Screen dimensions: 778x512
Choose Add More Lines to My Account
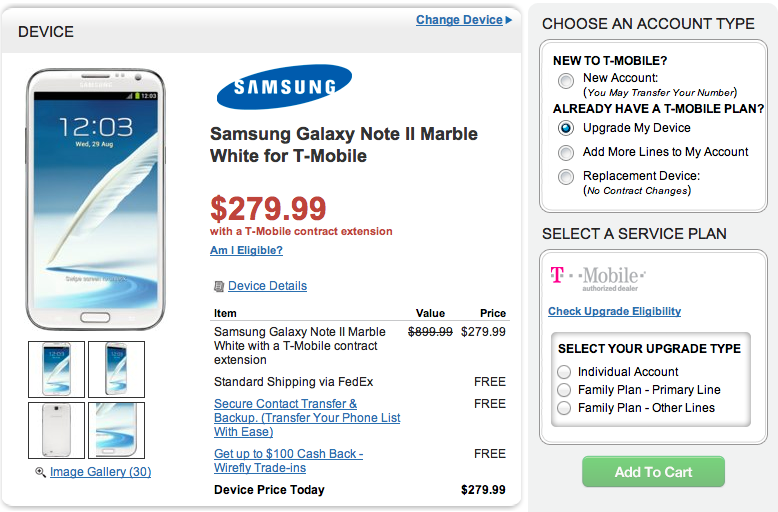tap(567, 153)
